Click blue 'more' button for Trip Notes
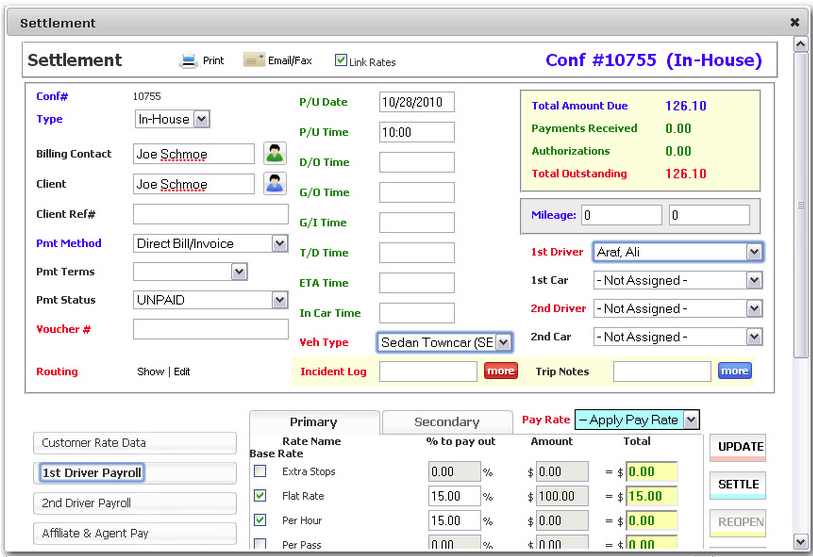813x557 pixels. point(734,371)
